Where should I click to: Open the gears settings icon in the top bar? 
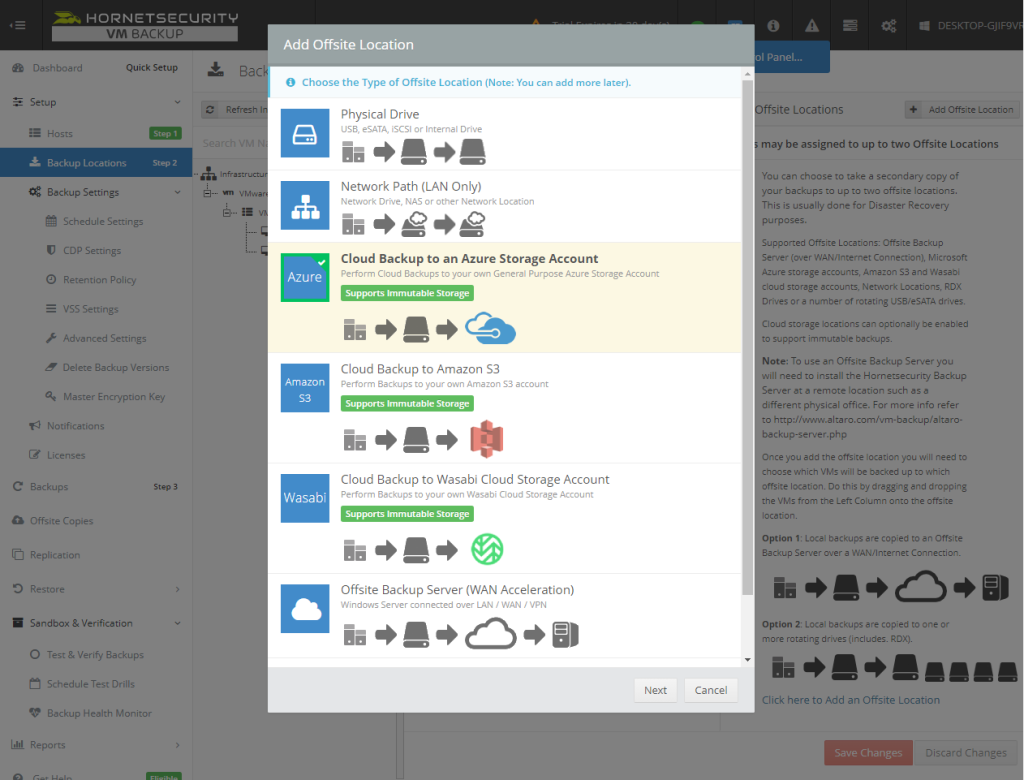[889, 25]
